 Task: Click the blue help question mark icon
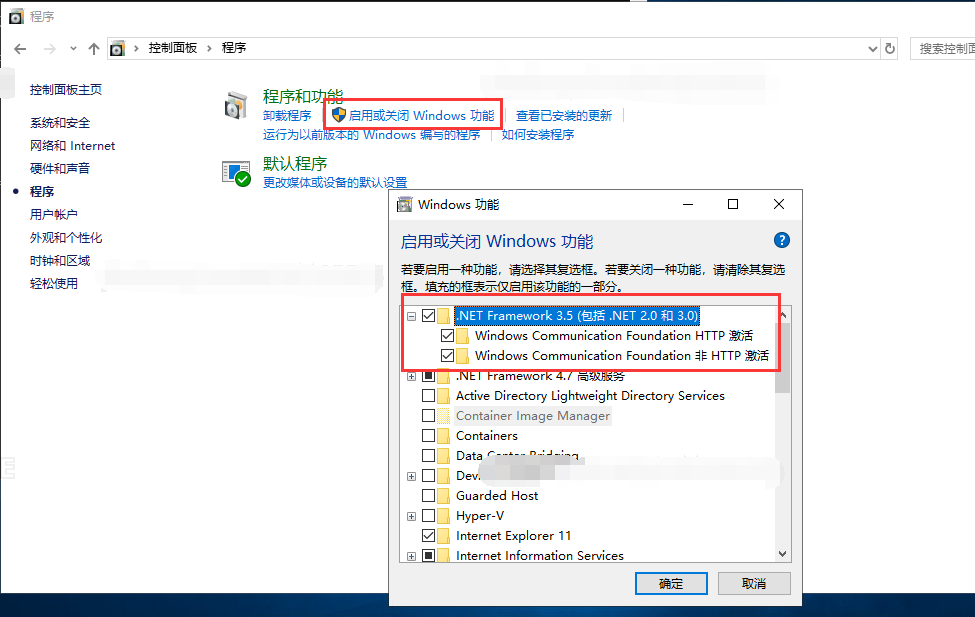click(782, 240)
